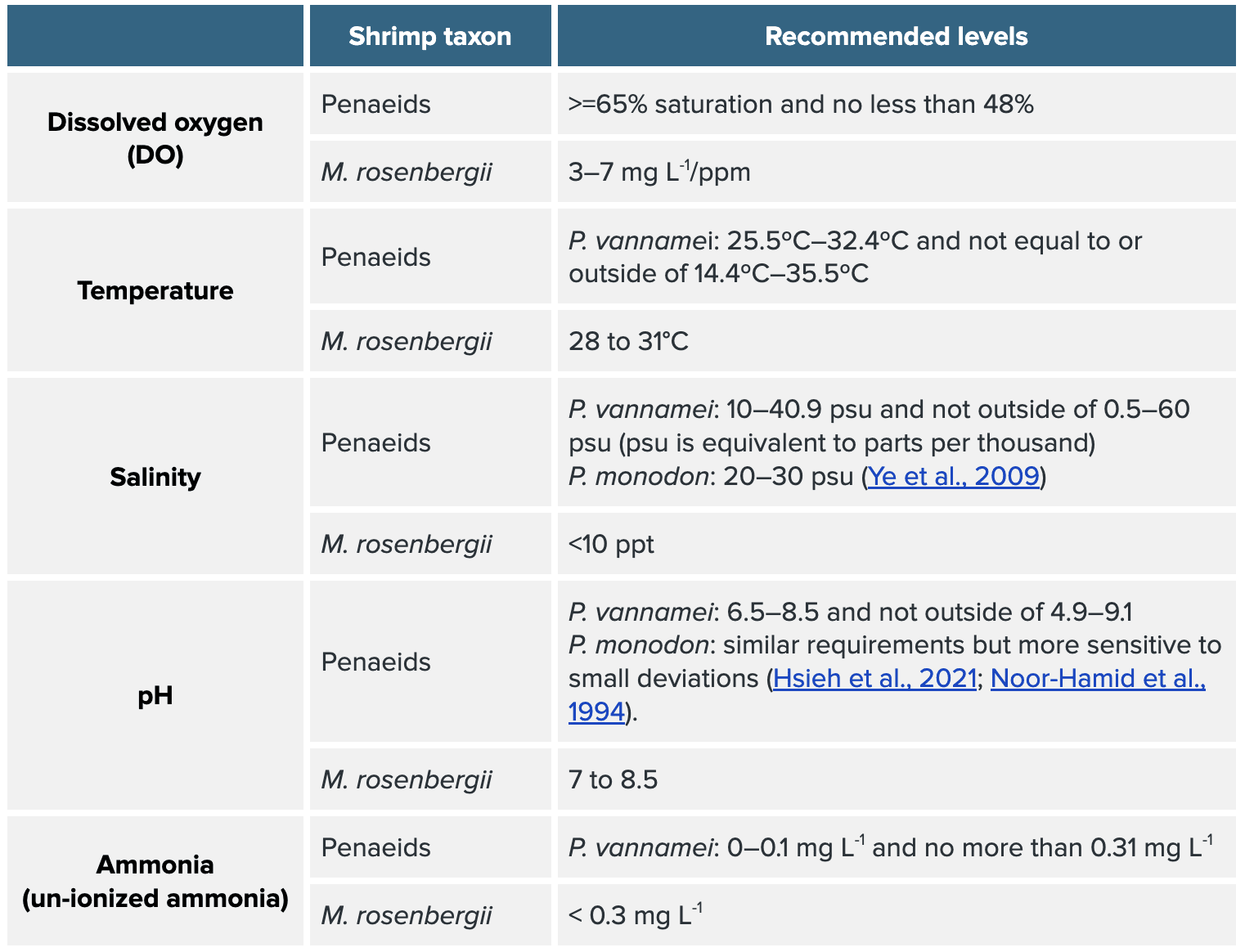Screen dimensions: 1245x952
Task: Click the pH row label cell
Action: [x=155, y=696]
